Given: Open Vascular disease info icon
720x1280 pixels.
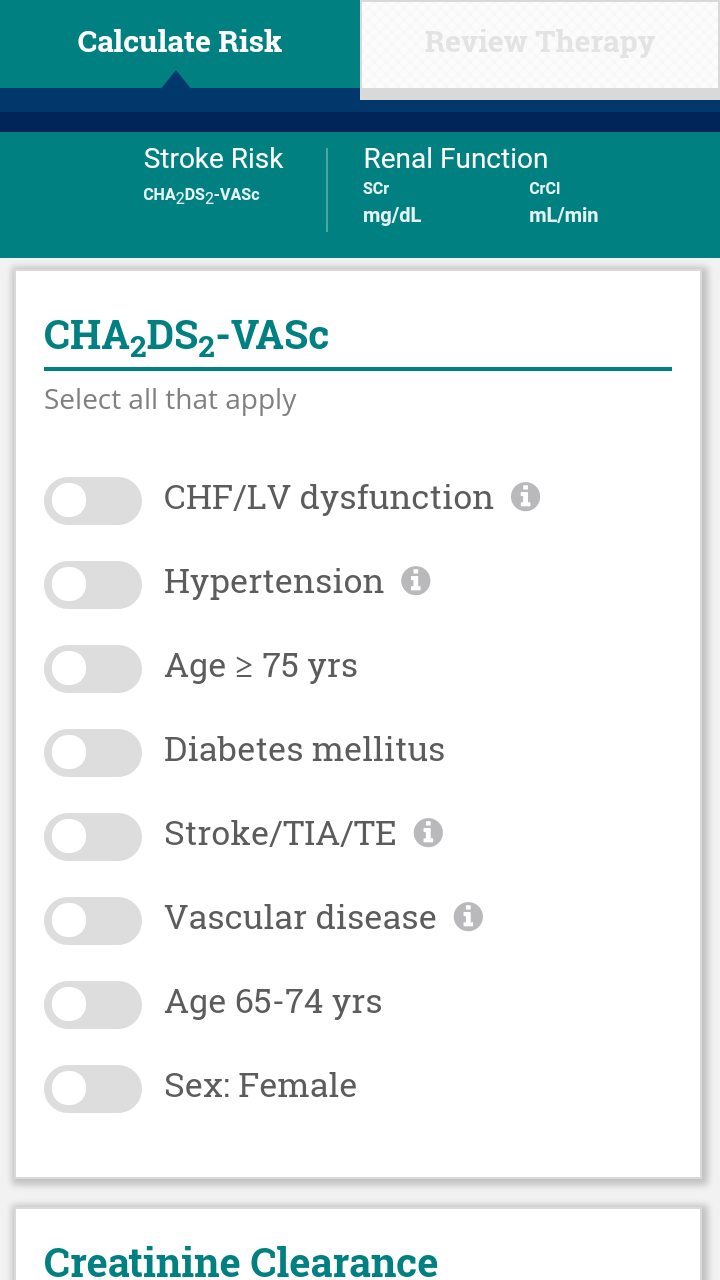Looking at the screenshot, I should [468, 916].
